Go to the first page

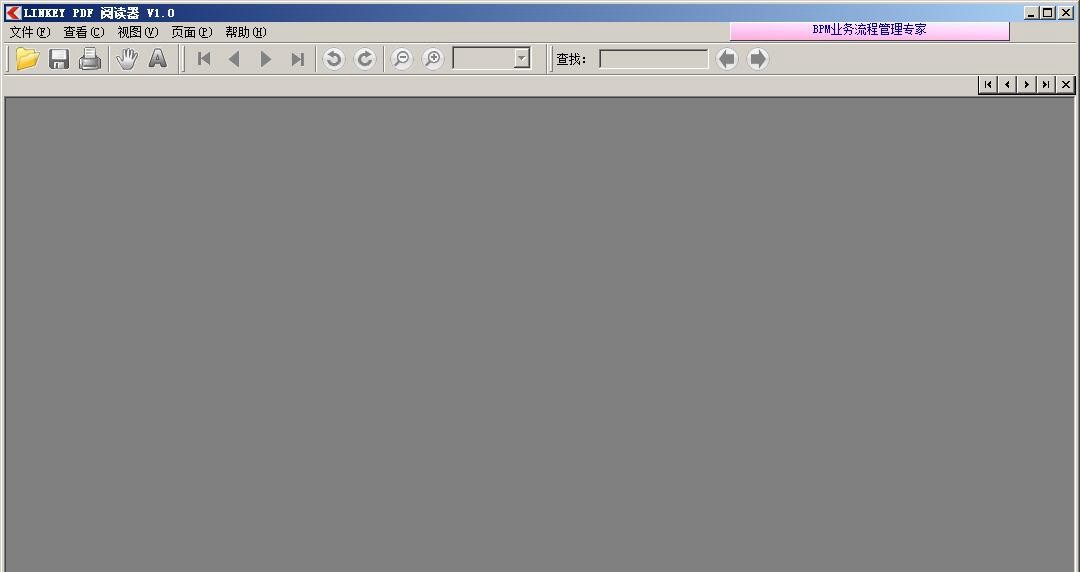point(204,59)
